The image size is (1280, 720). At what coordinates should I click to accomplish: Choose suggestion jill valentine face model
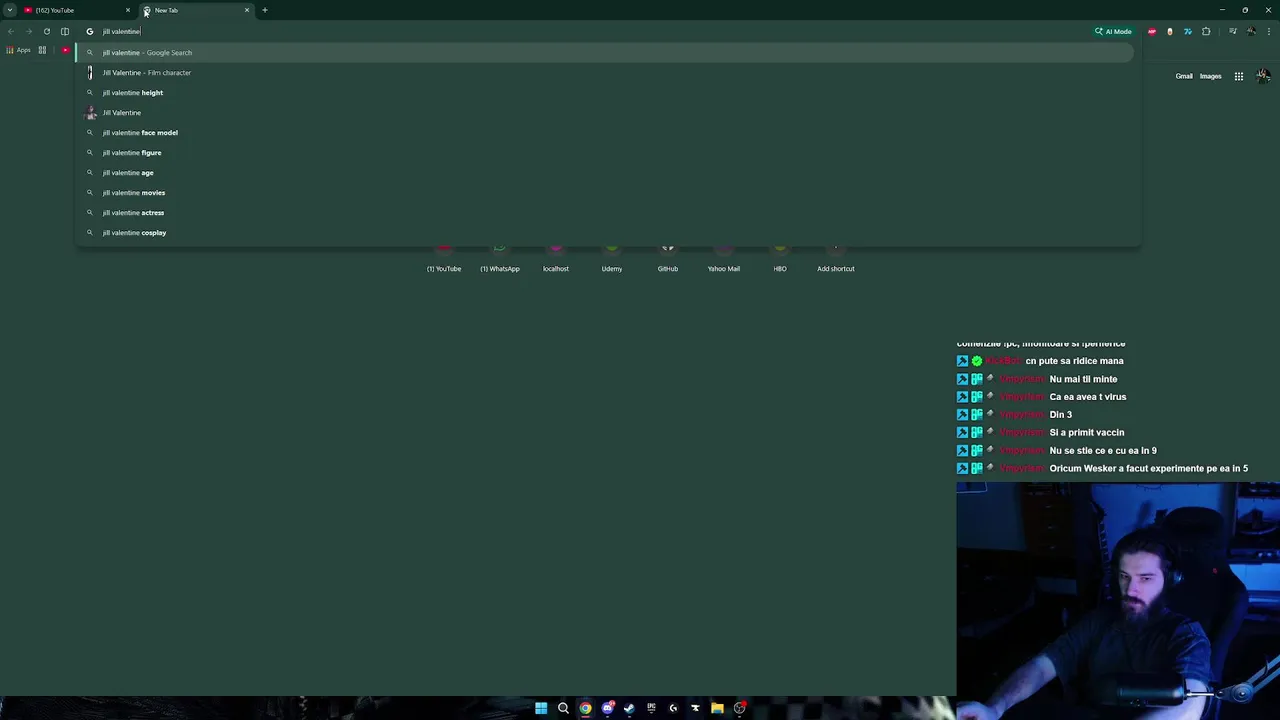(x=606, y=132)
